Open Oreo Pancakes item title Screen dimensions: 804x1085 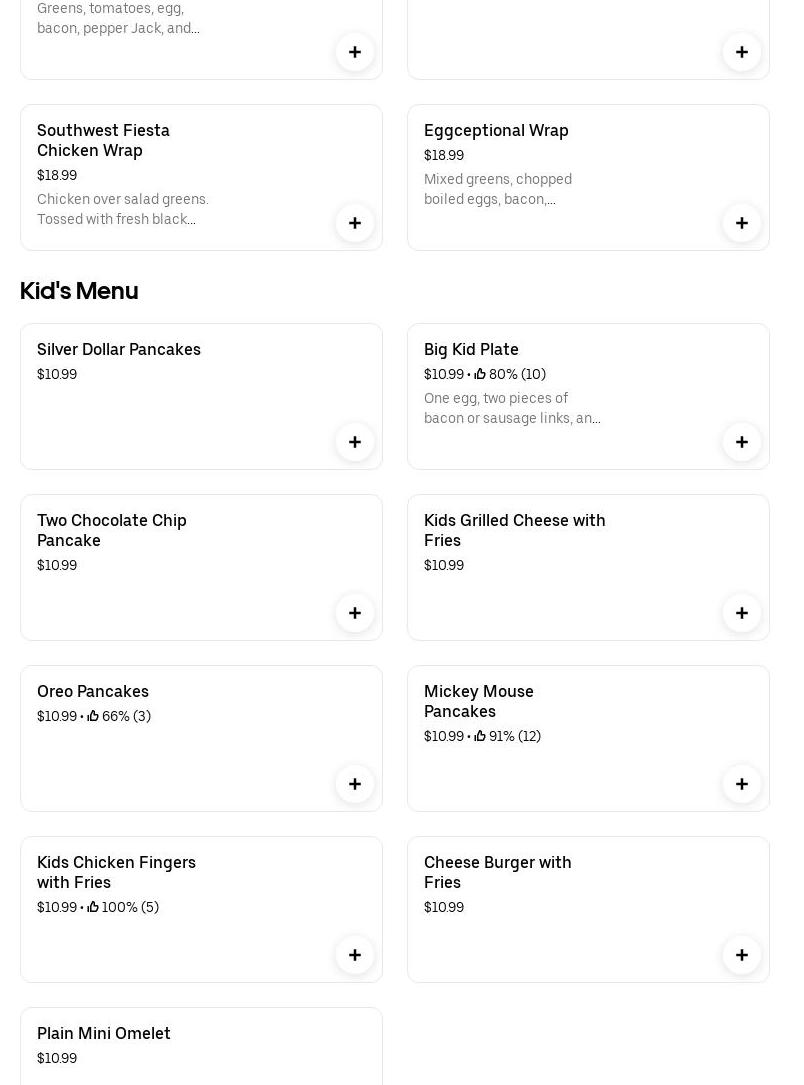(93, 691)
